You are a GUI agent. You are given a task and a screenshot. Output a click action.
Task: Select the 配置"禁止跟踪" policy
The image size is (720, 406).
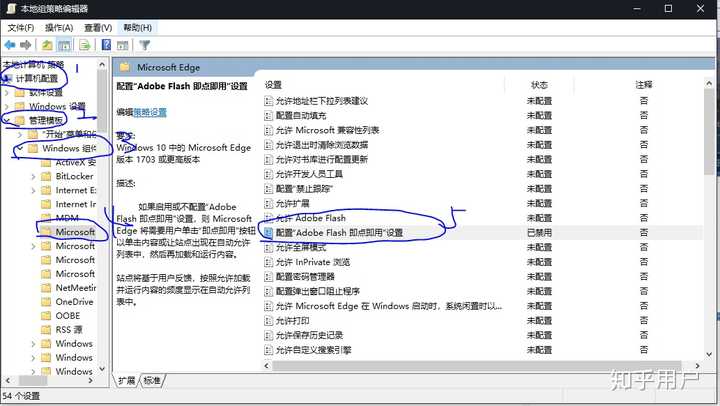pos(304,189)
